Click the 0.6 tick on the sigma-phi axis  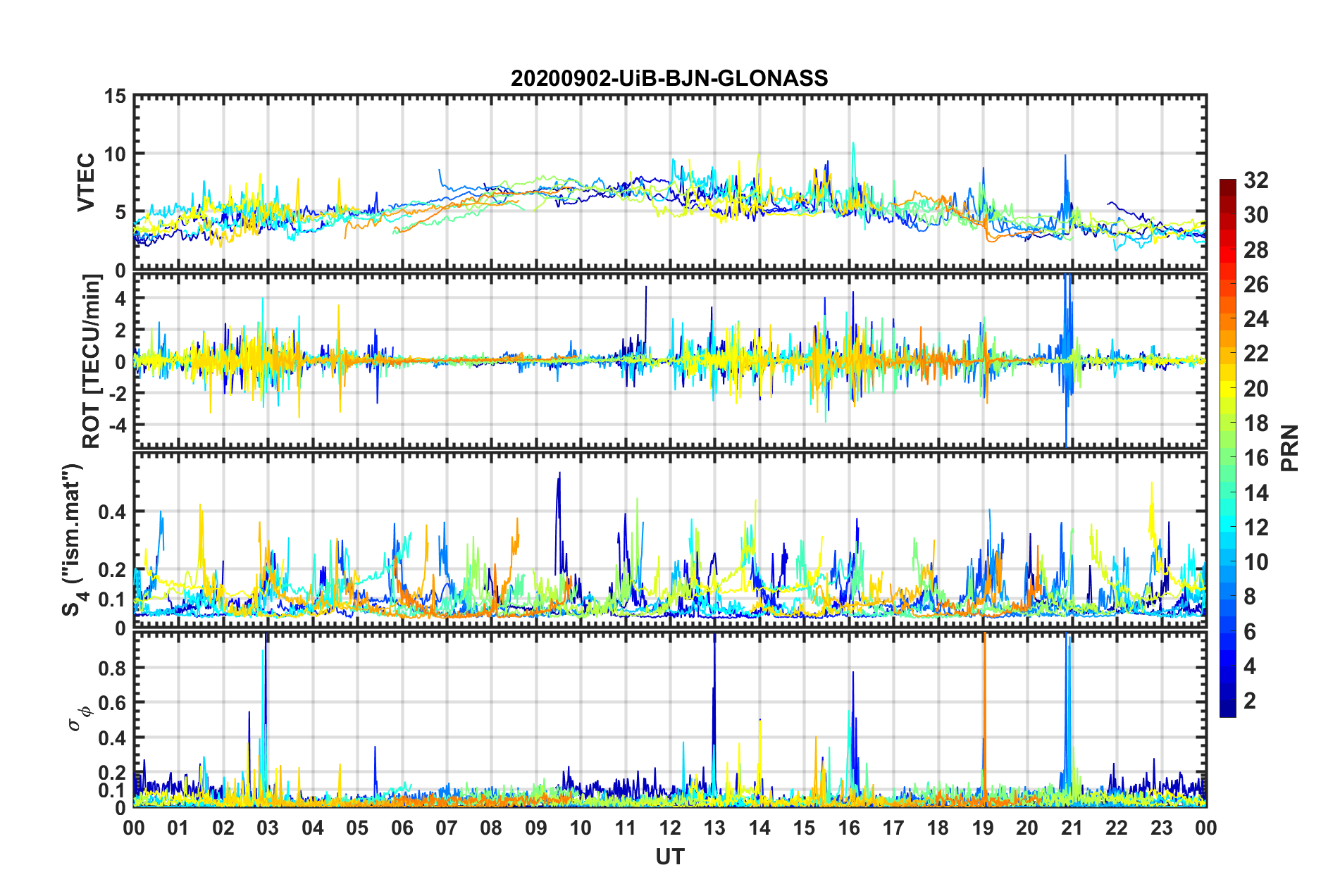click(112, 703)
